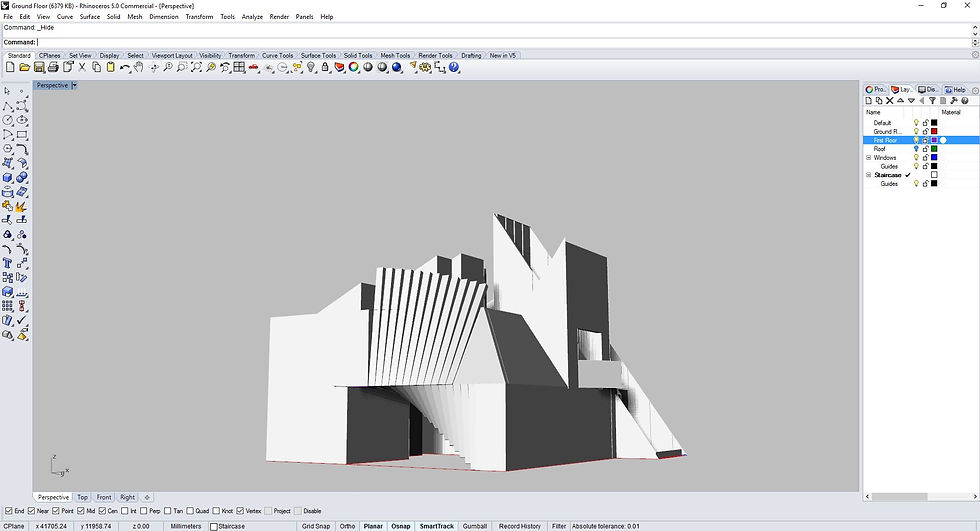Click the Cut scissors icon
The image size is (980, 531).
click(82, 67)
